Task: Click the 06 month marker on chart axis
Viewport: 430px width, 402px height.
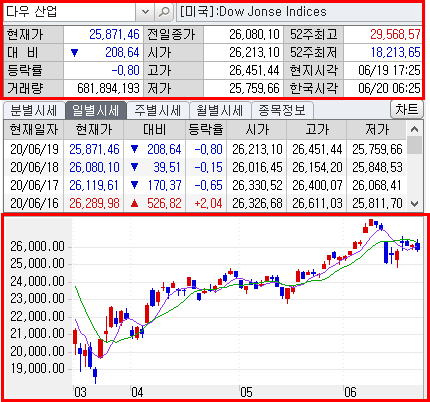Action: (x=350, y=392)
